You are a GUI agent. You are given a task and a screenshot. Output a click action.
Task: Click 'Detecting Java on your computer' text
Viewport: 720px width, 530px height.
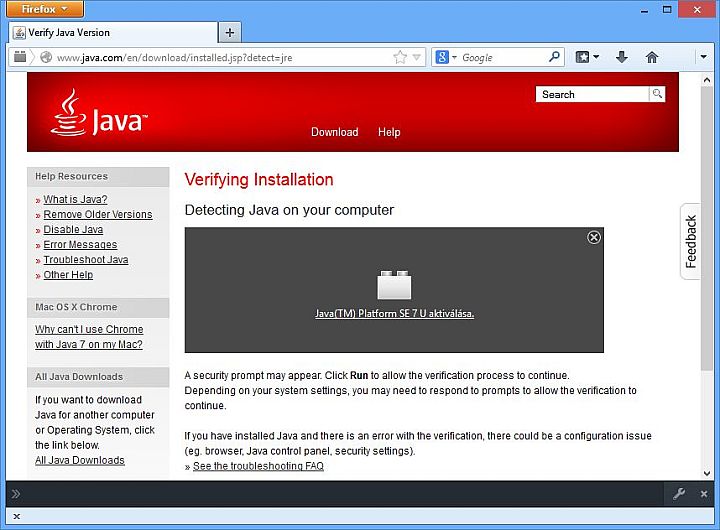click(289, 210)
